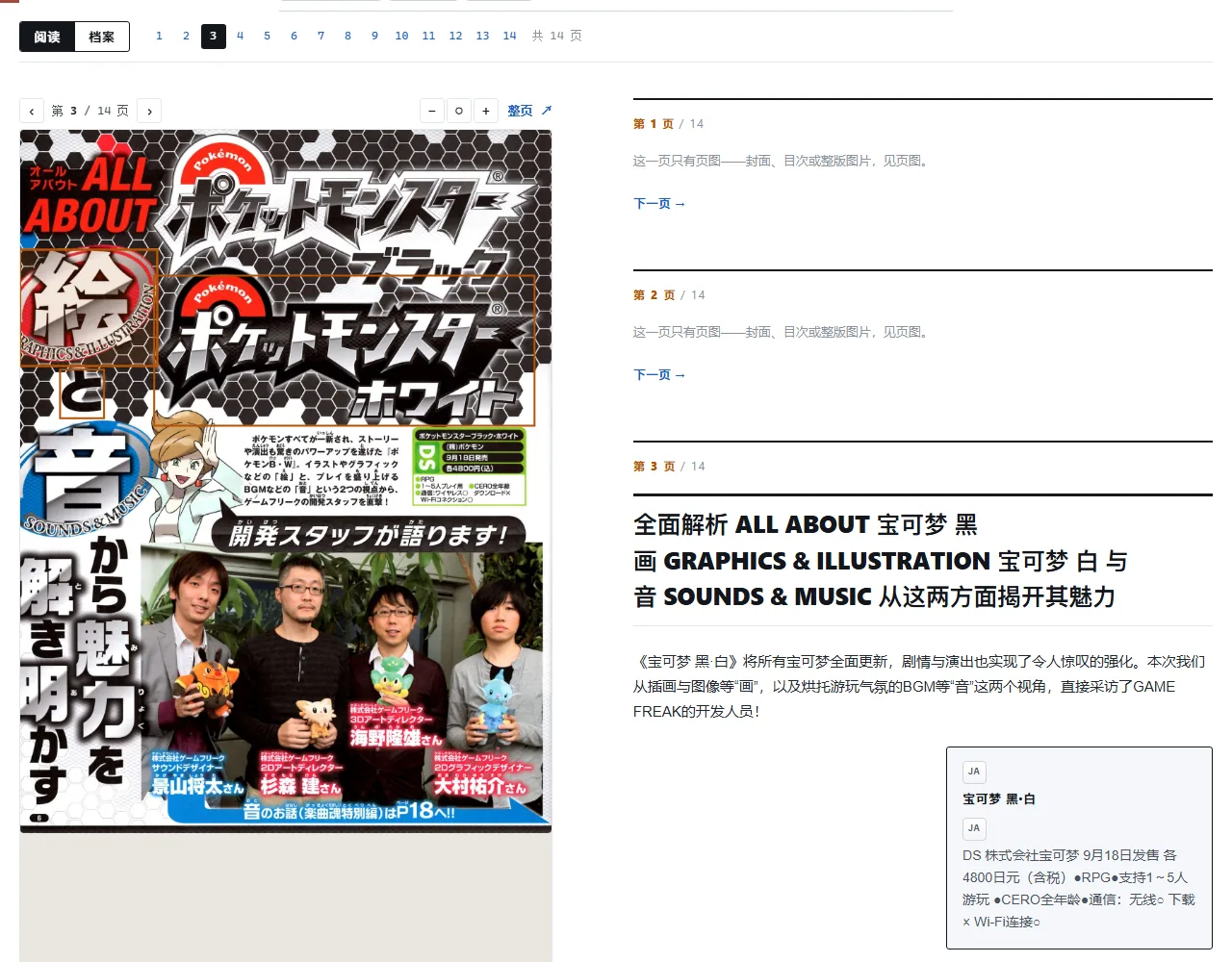Go to page 1 in pagination
1232x962 pixels.
pyautogui.click(x=159, y=36)
